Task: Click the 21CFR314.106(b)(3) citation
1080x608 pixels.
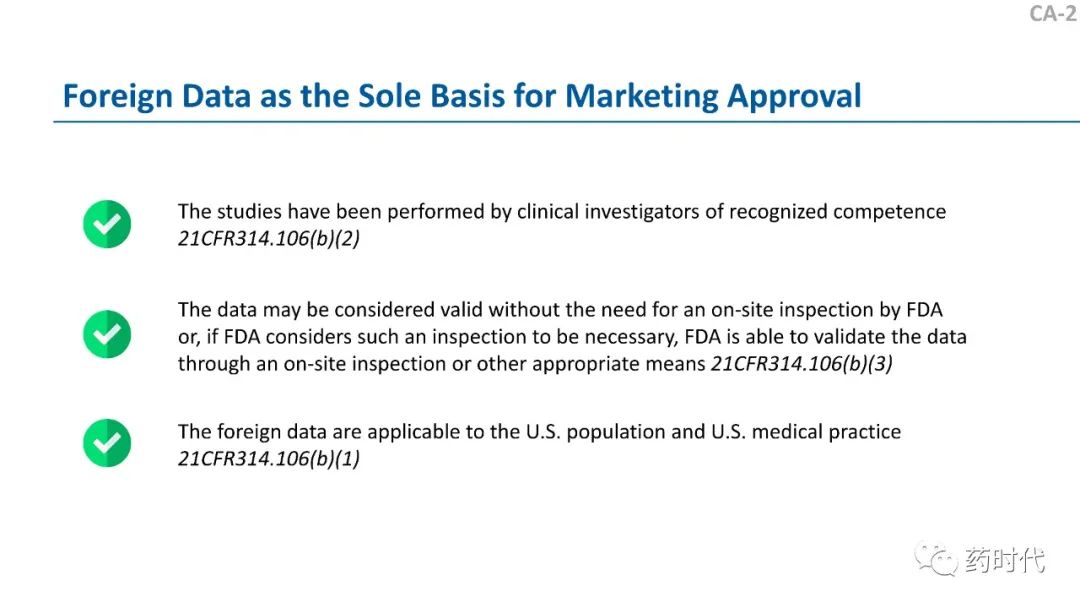Action: tap(802, 364)
